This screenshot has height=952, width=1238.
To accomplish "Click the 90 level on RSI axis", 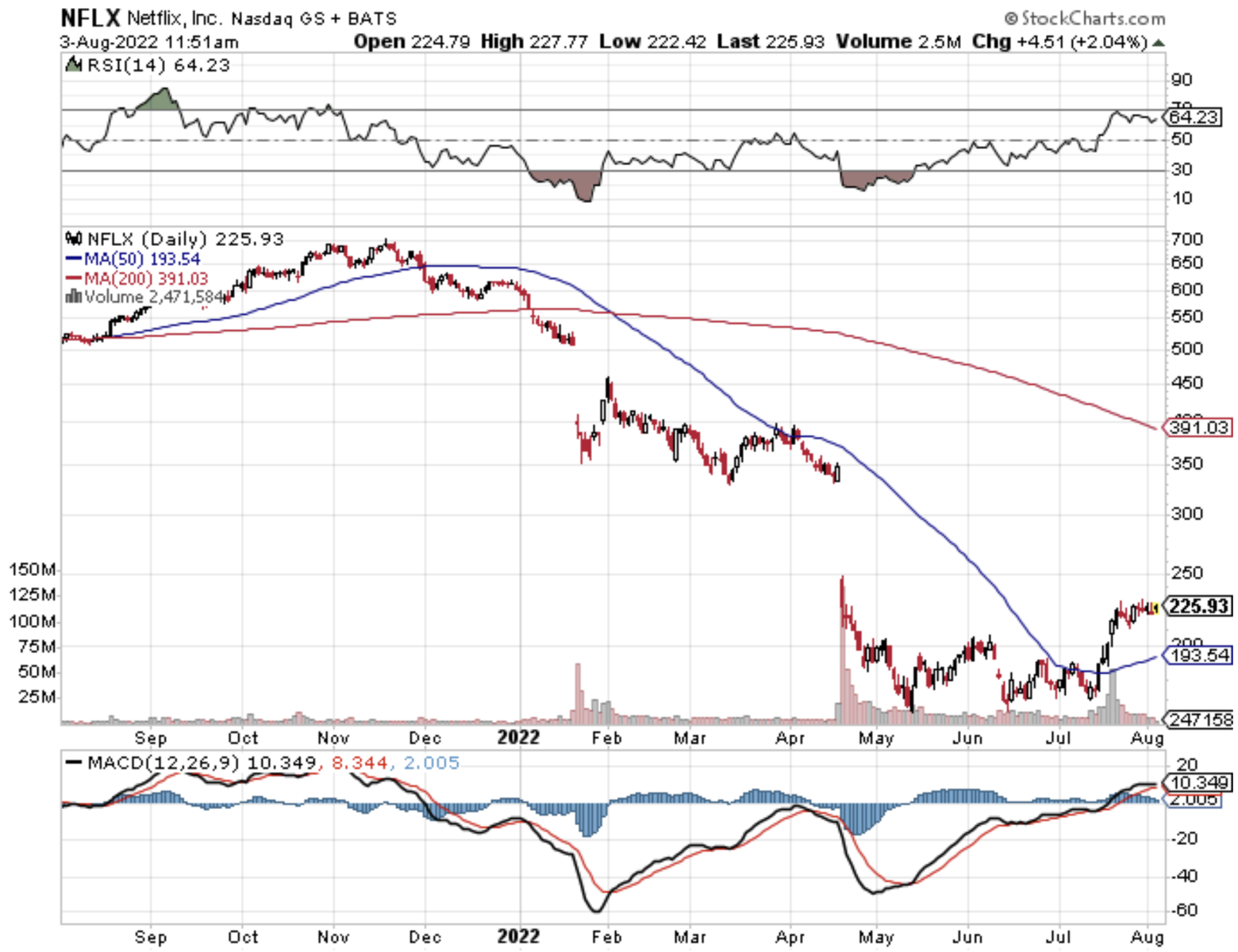I will [1182, 79].
